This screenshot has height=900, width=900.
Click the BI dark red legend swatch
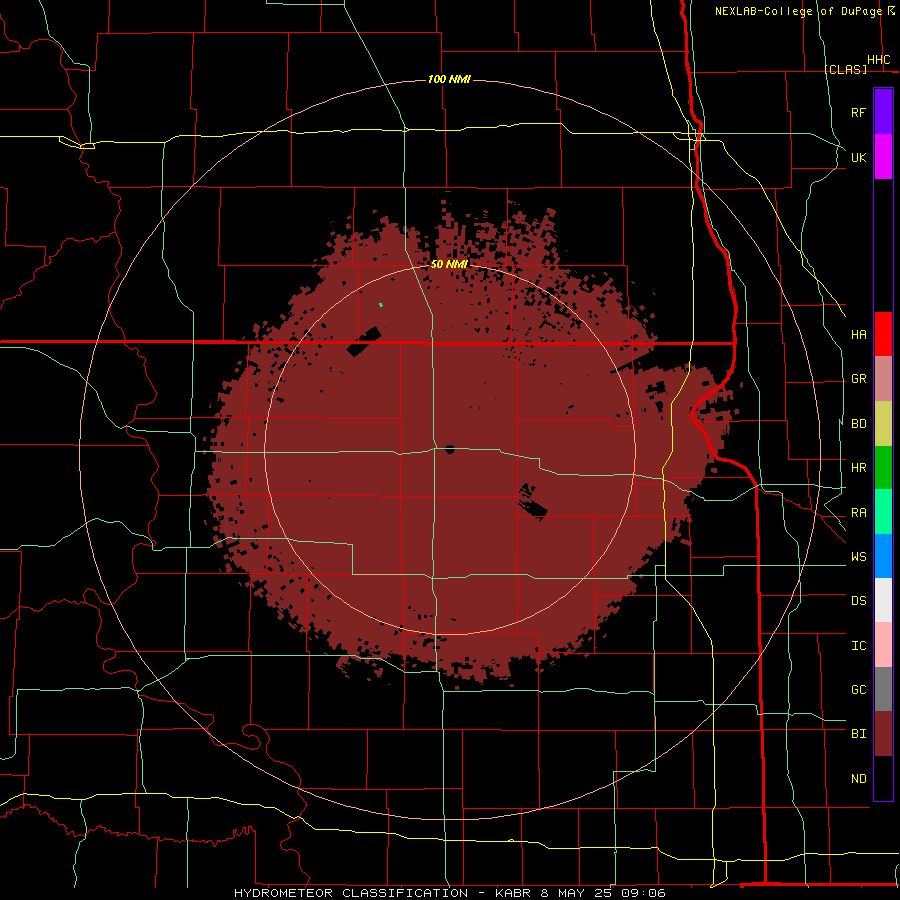pos(883,734)
